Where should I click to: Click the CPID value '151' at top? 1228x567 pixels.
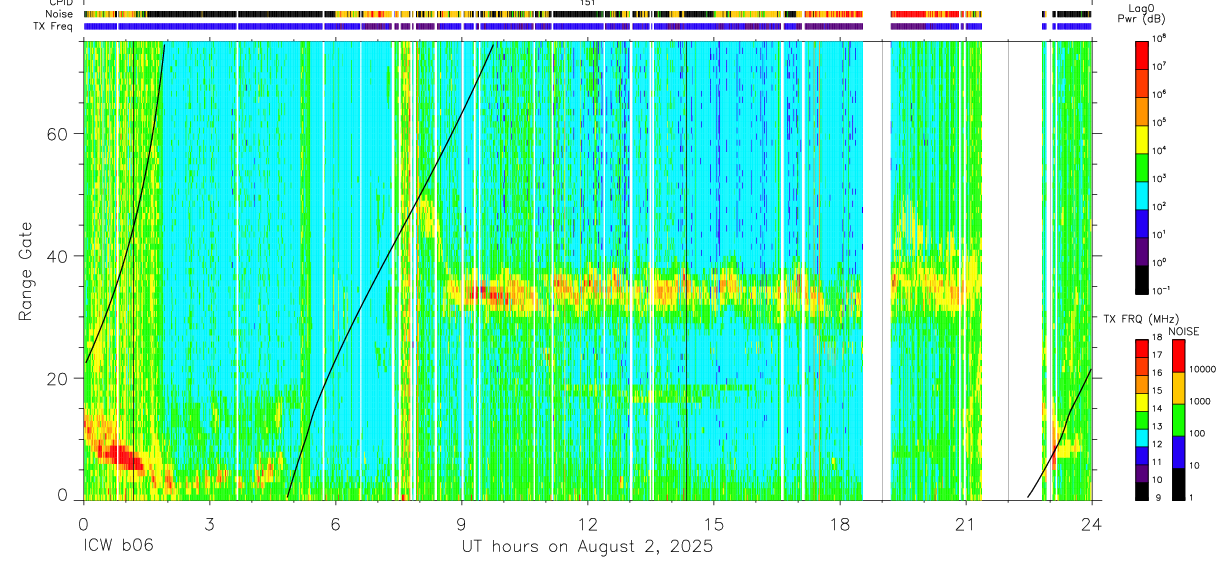[587, 3]
